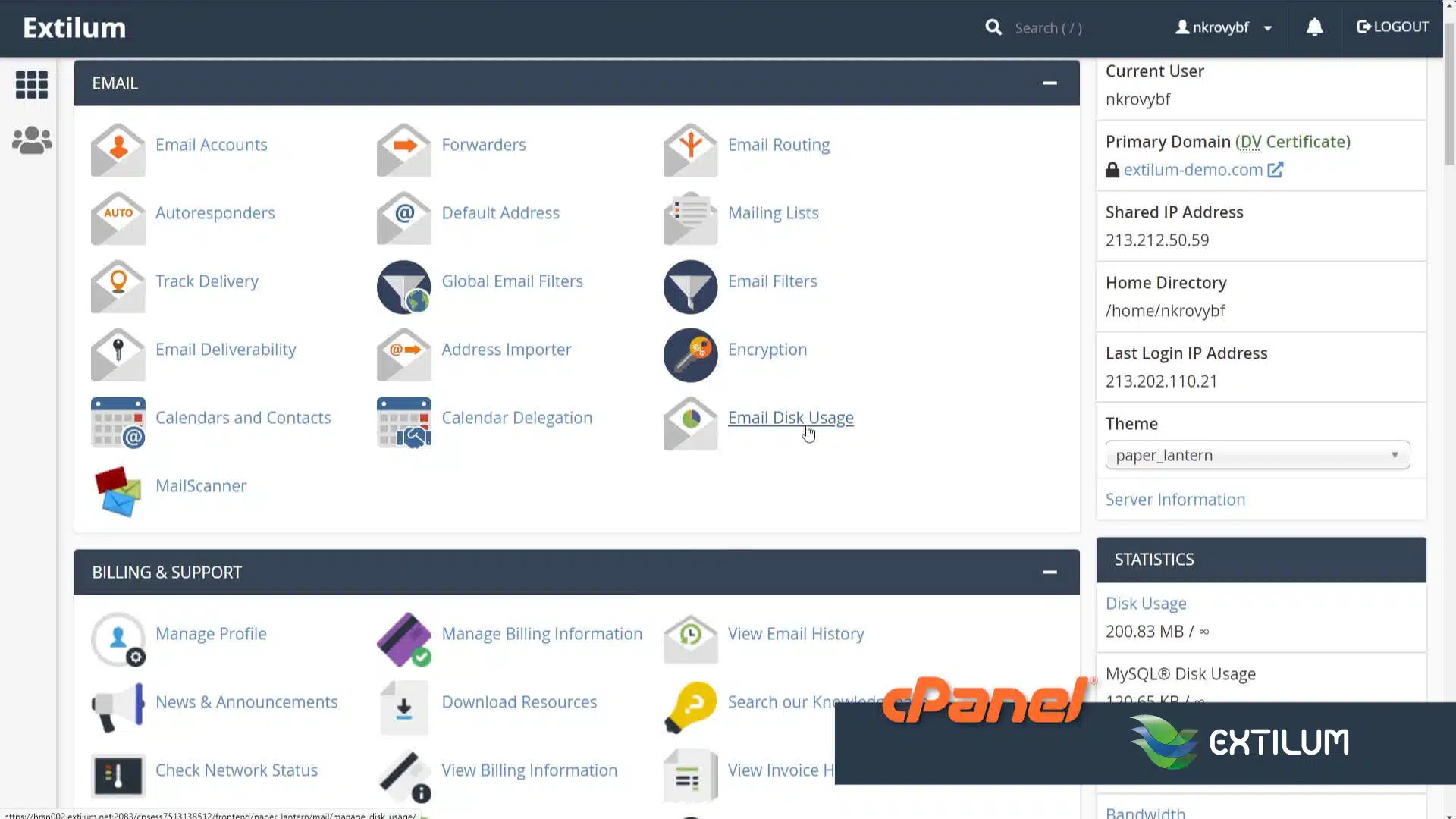Collapse the EMAIL section
Image resolution: width=1456 pixels, height=819 pixels.
point(1050,83)
